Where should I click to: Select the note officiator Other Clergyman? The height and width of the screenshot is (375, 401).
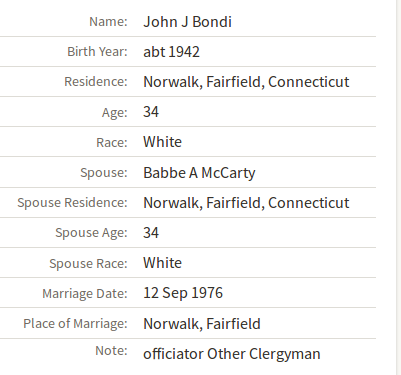232,354
